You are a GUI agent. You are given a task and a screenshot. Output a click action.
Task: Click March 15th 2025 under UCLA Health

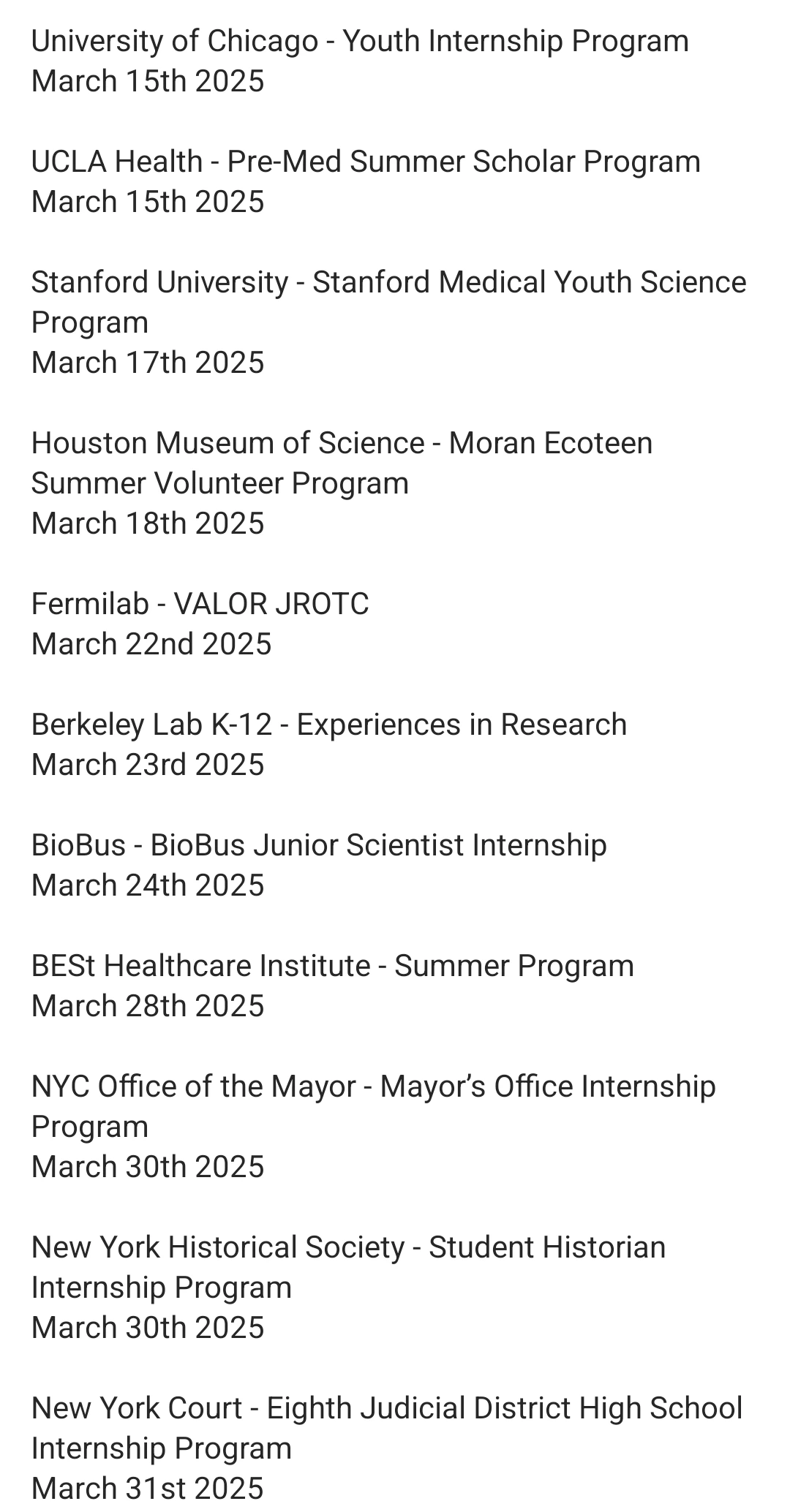pos(148,202)
